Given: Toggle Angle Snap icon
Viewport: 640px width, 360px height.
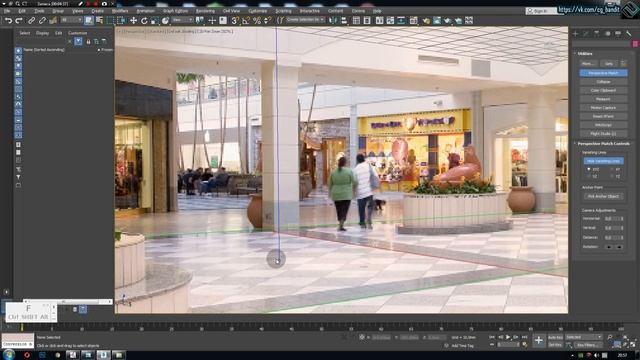Looking at the screenshot, I should 246,20.
